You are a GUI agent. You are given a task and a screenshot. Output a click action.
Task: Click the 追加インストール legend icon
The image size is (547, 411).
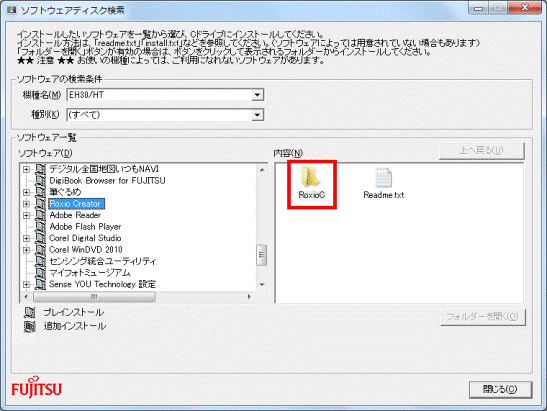click(30, 326)
